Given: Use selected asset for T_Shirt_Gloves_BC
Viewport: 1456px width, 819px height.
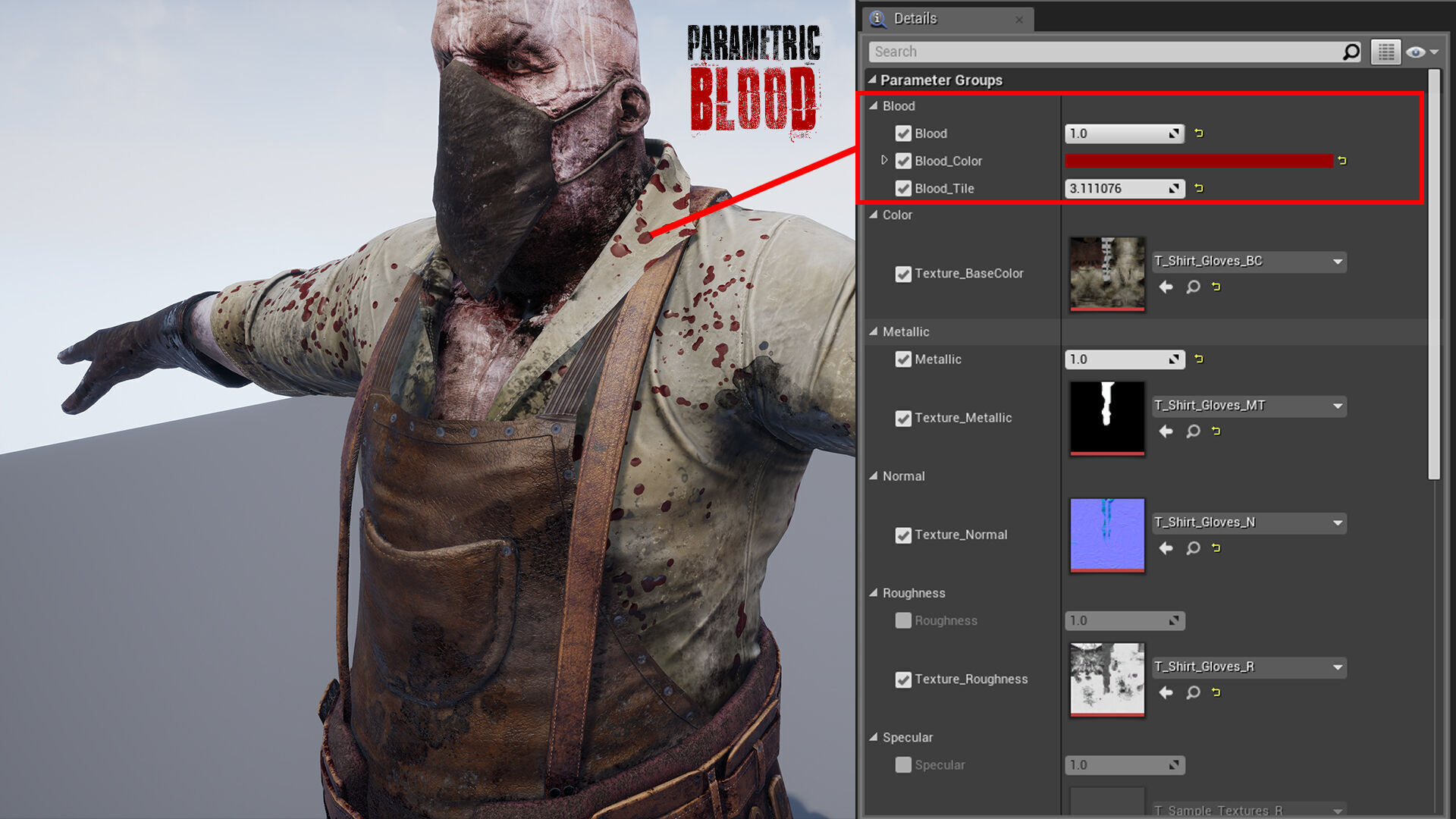Looking at the screenshot, I should 1166,287.
